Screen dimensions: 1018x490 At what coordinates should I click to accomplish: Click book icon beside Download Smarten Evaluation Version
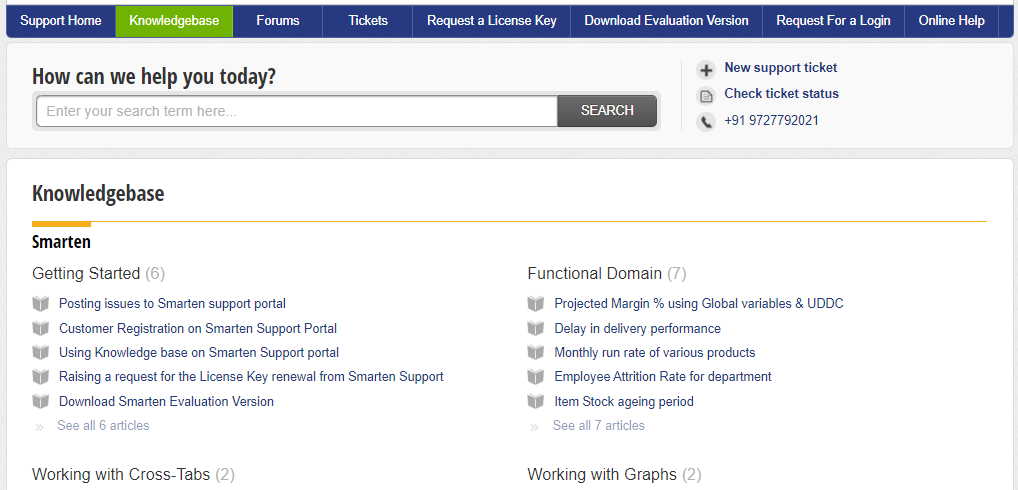click(x=41, y=402)
